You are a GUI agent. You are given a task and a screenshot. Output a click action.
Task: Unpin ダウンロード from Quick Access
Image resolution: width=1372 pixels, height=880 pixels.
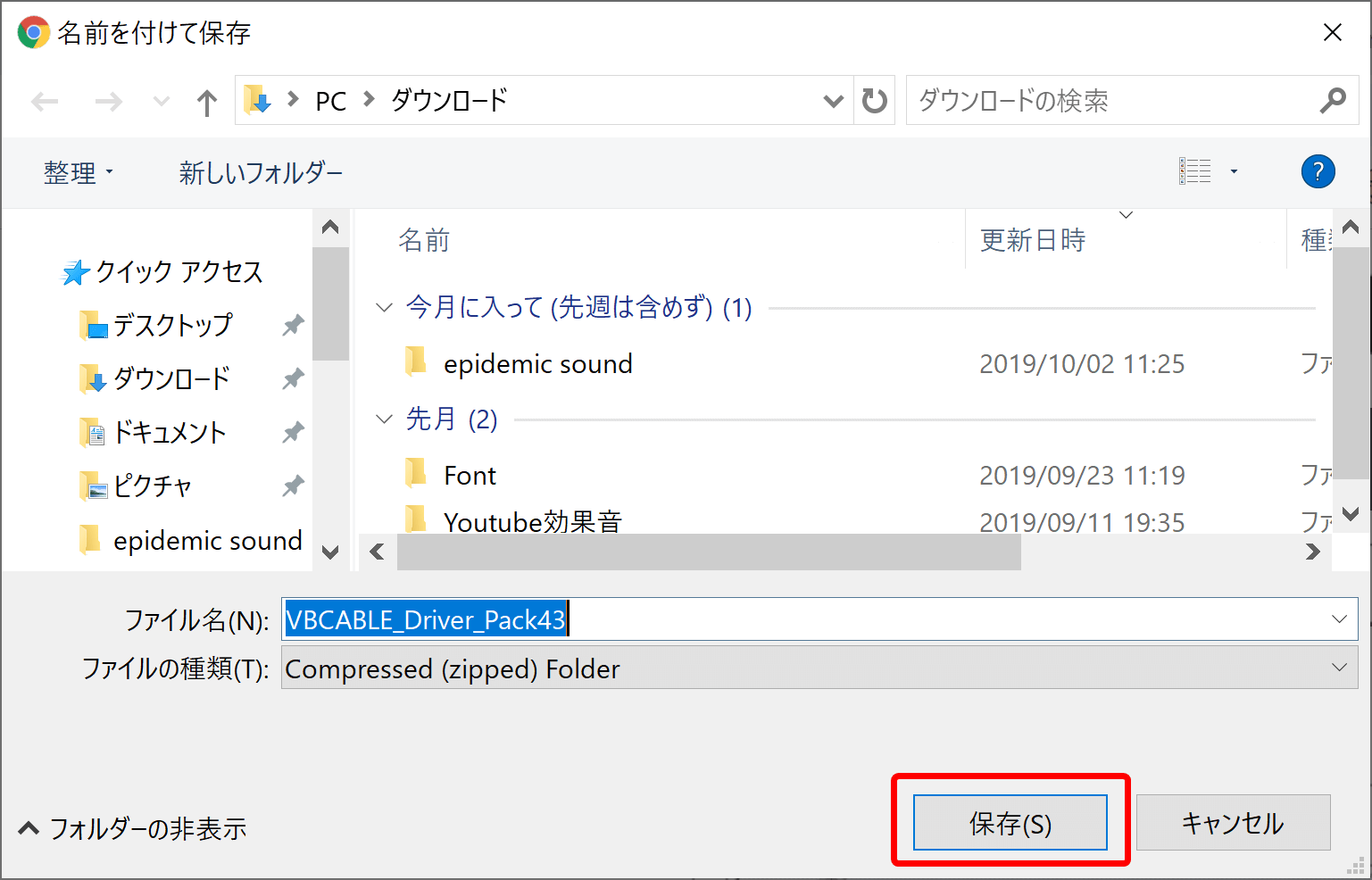(292, 378)
